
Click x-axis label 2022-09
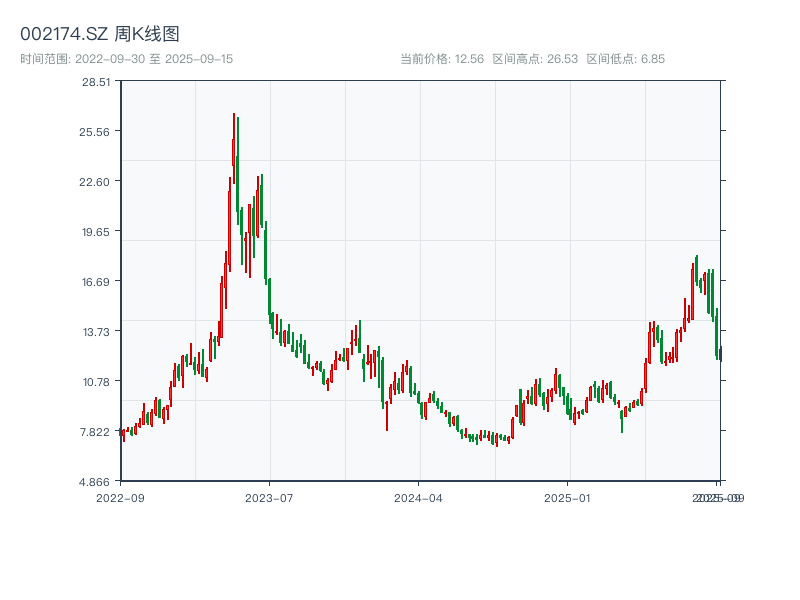point(120,498)
